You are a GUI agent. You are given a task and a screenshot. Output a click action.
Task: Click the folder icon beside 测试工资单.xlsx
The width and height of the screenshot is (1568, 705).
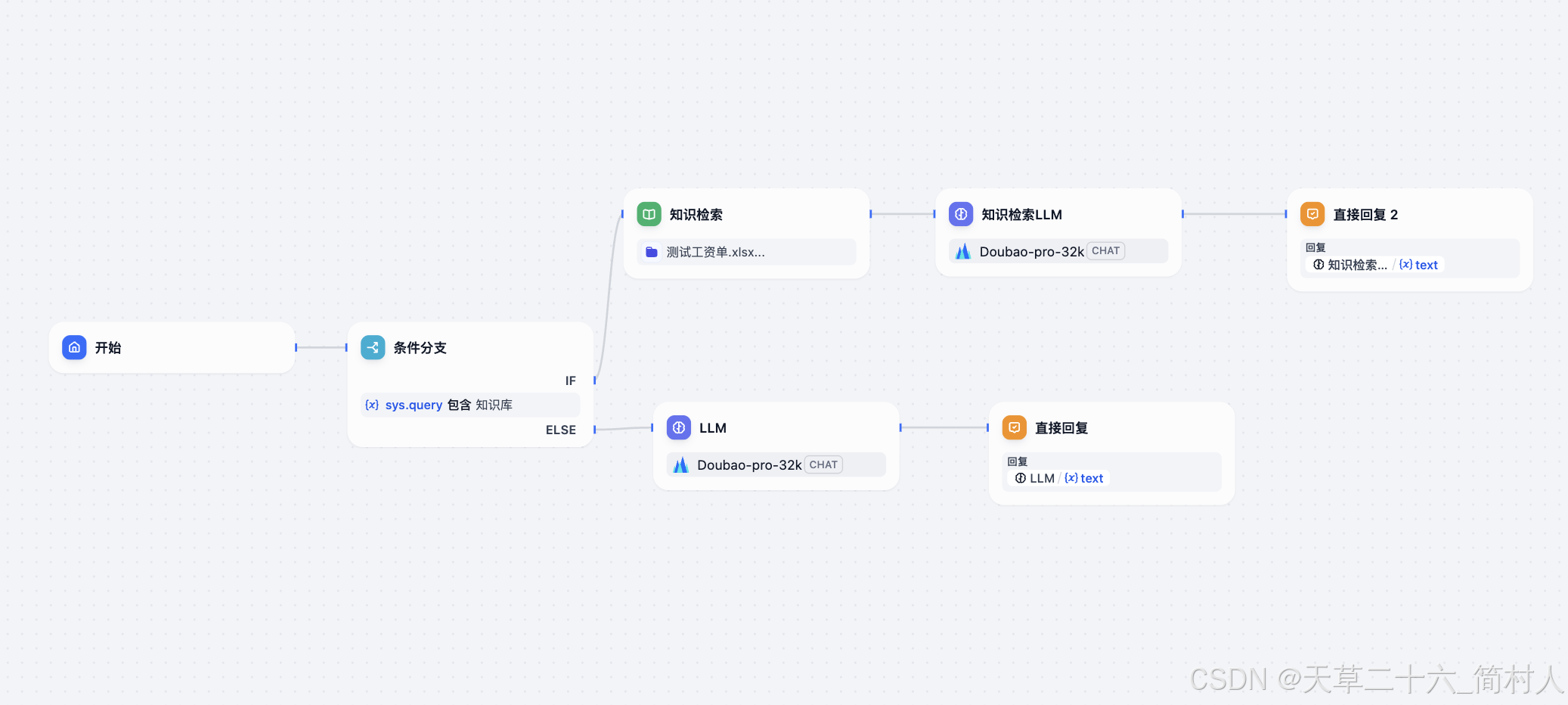click(x=651, y=252)
